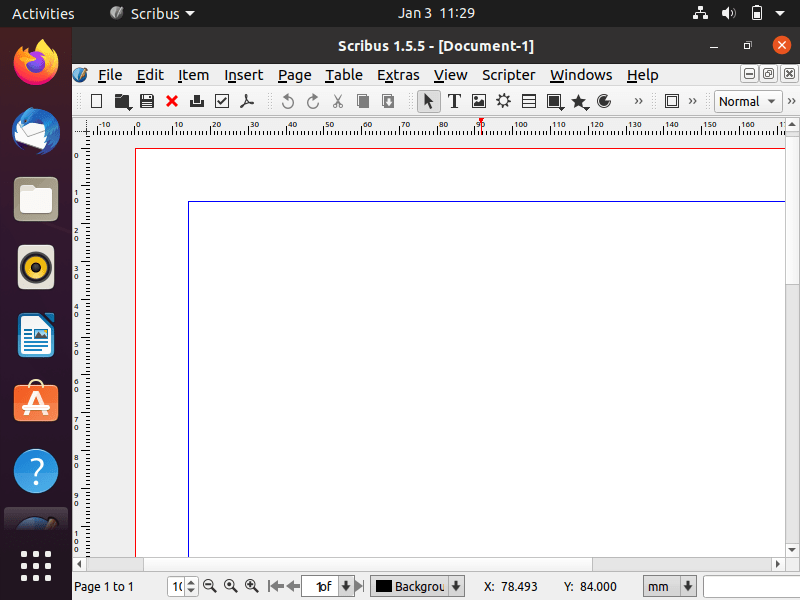Activate the Insert Table tool
Viewport: 800px width, 600px height.
pos(529,101)
